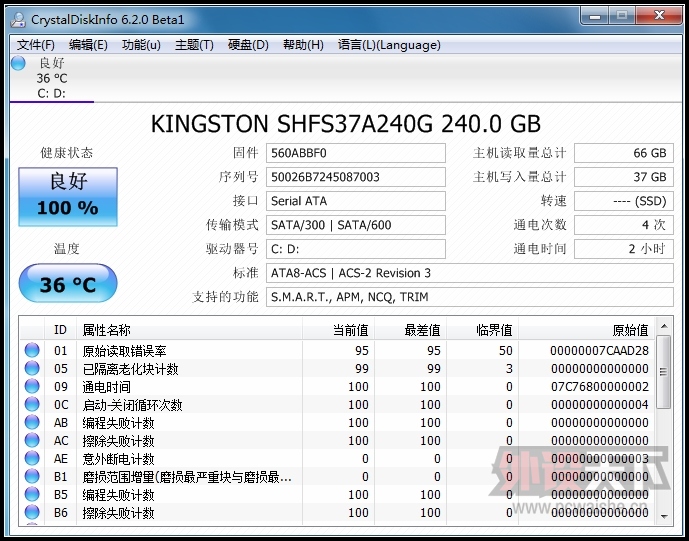Click the 最差值 column header
The height and width of the screenshot is (541, 689).
(410, 329)
